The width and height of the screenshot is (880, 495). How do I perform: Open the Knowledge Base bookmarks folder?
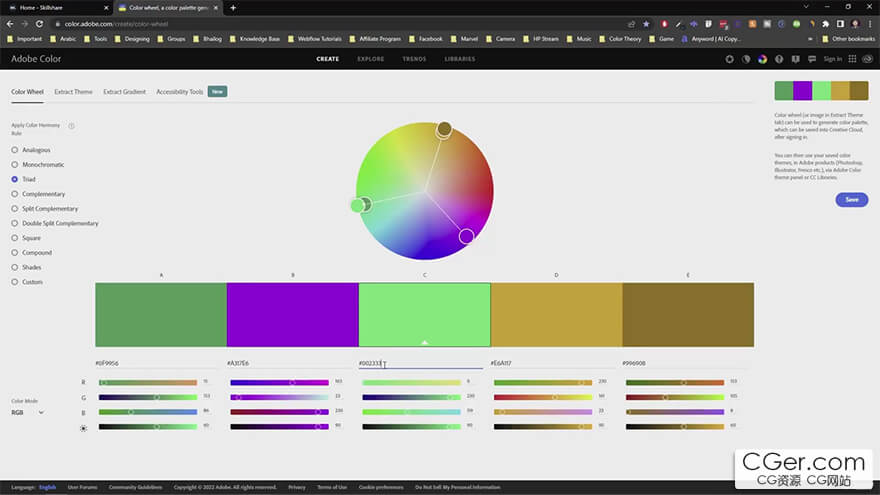click(255, 39)
